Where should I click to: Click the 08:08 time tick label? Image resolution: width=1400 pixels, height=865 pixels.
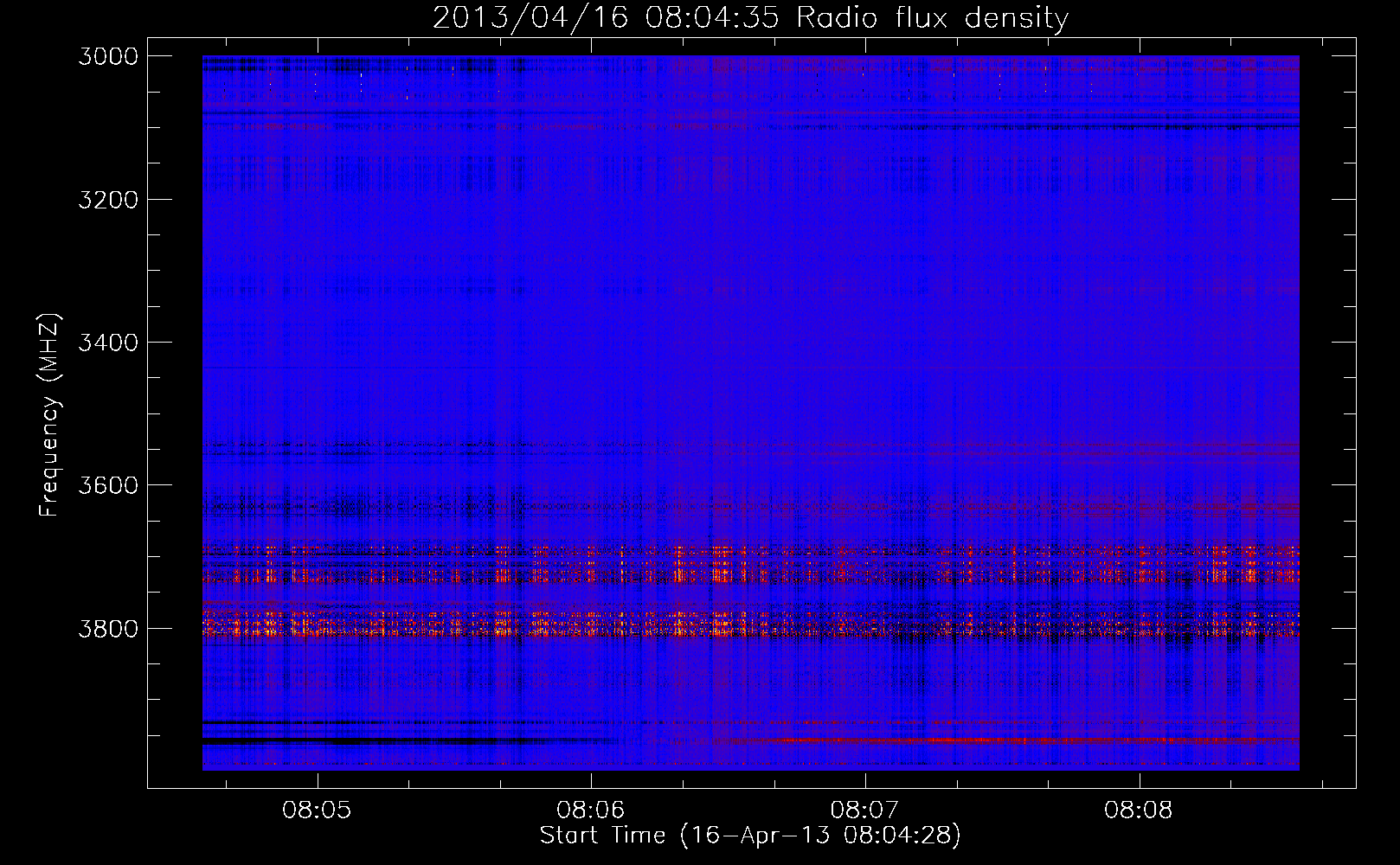[1139, 811]
